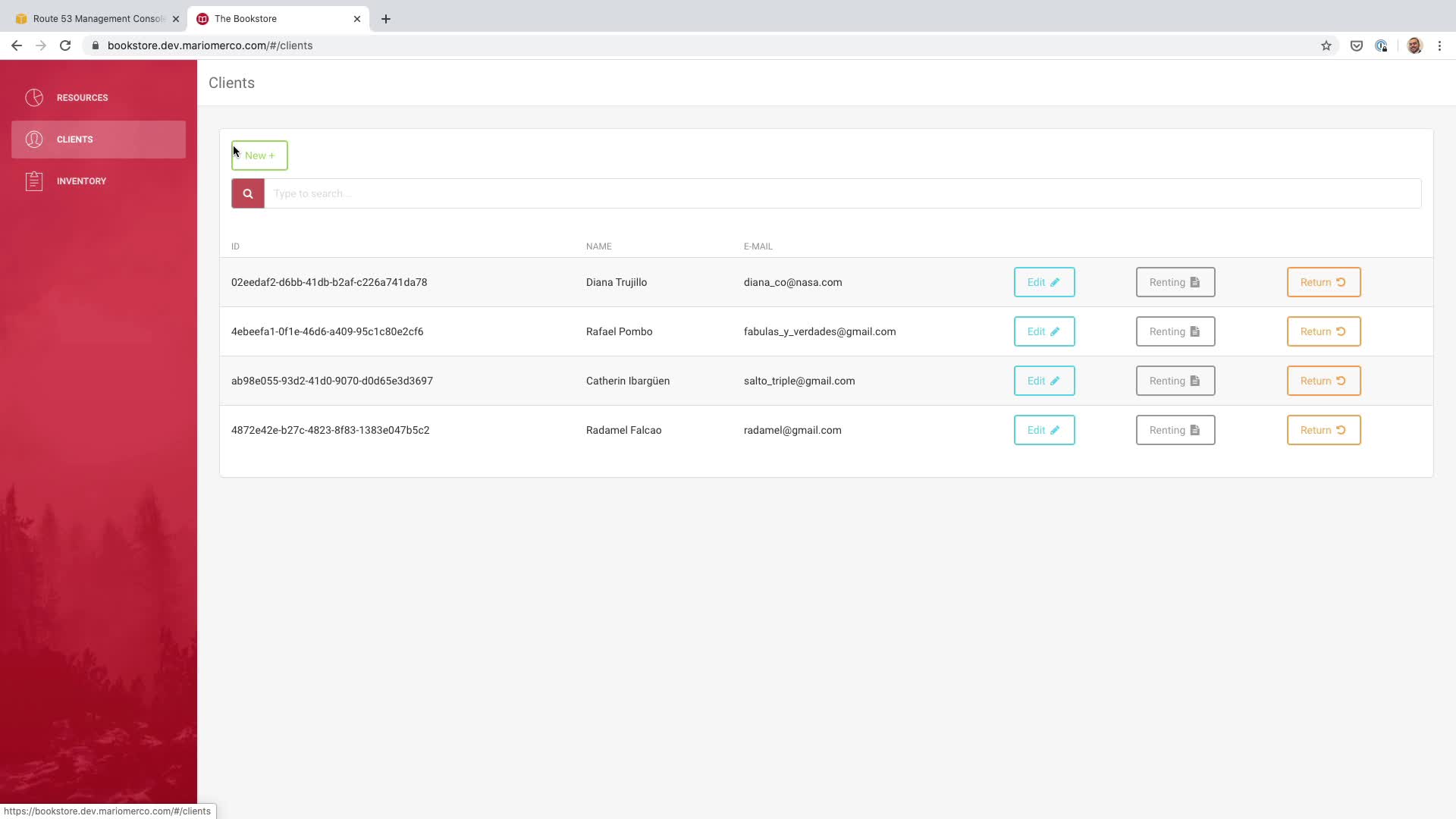
Task: Reload the page
Action: coord(65,45)
